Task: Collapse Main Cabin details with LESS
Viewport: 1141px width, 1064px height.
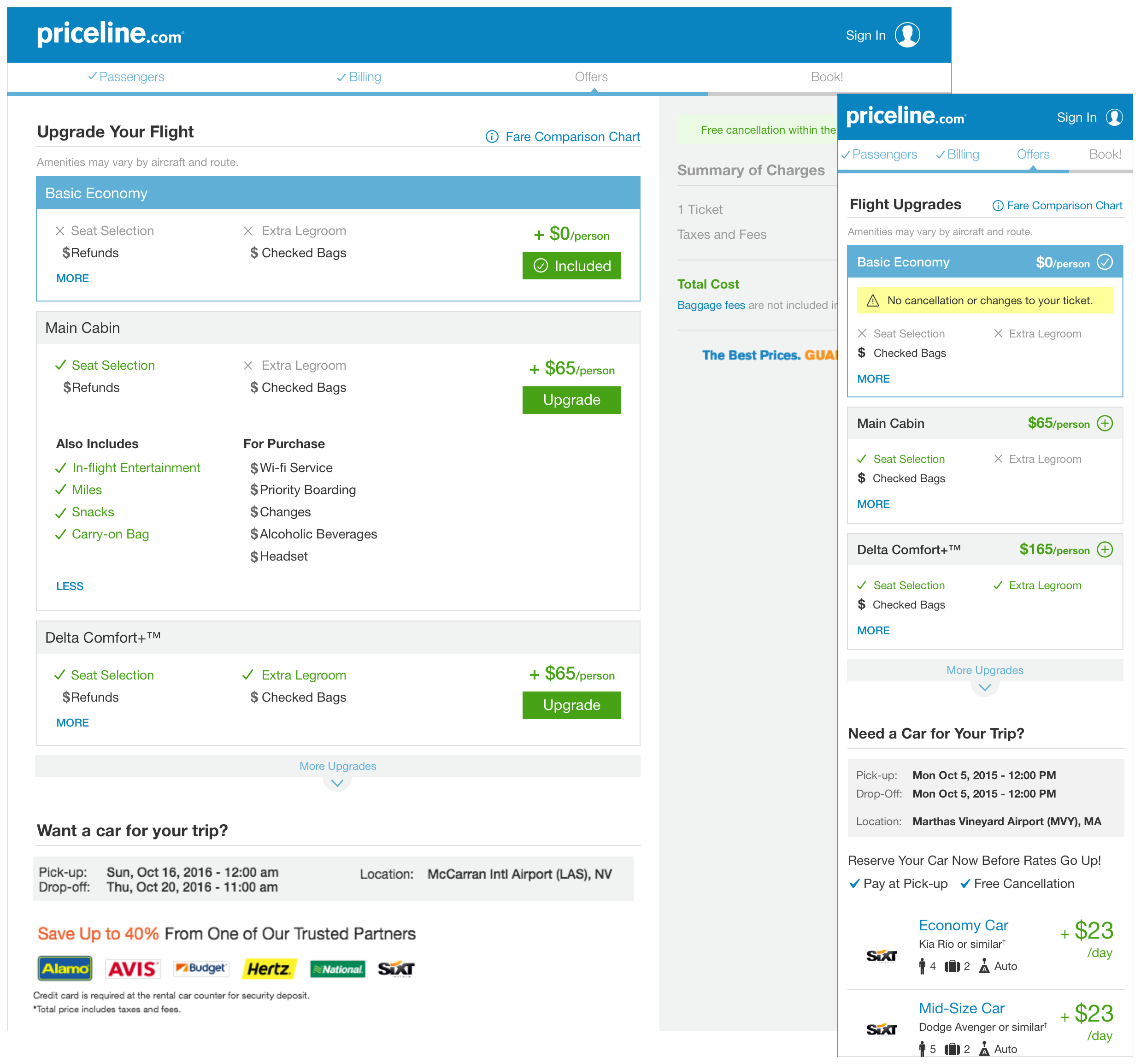Action: (70, 586)
